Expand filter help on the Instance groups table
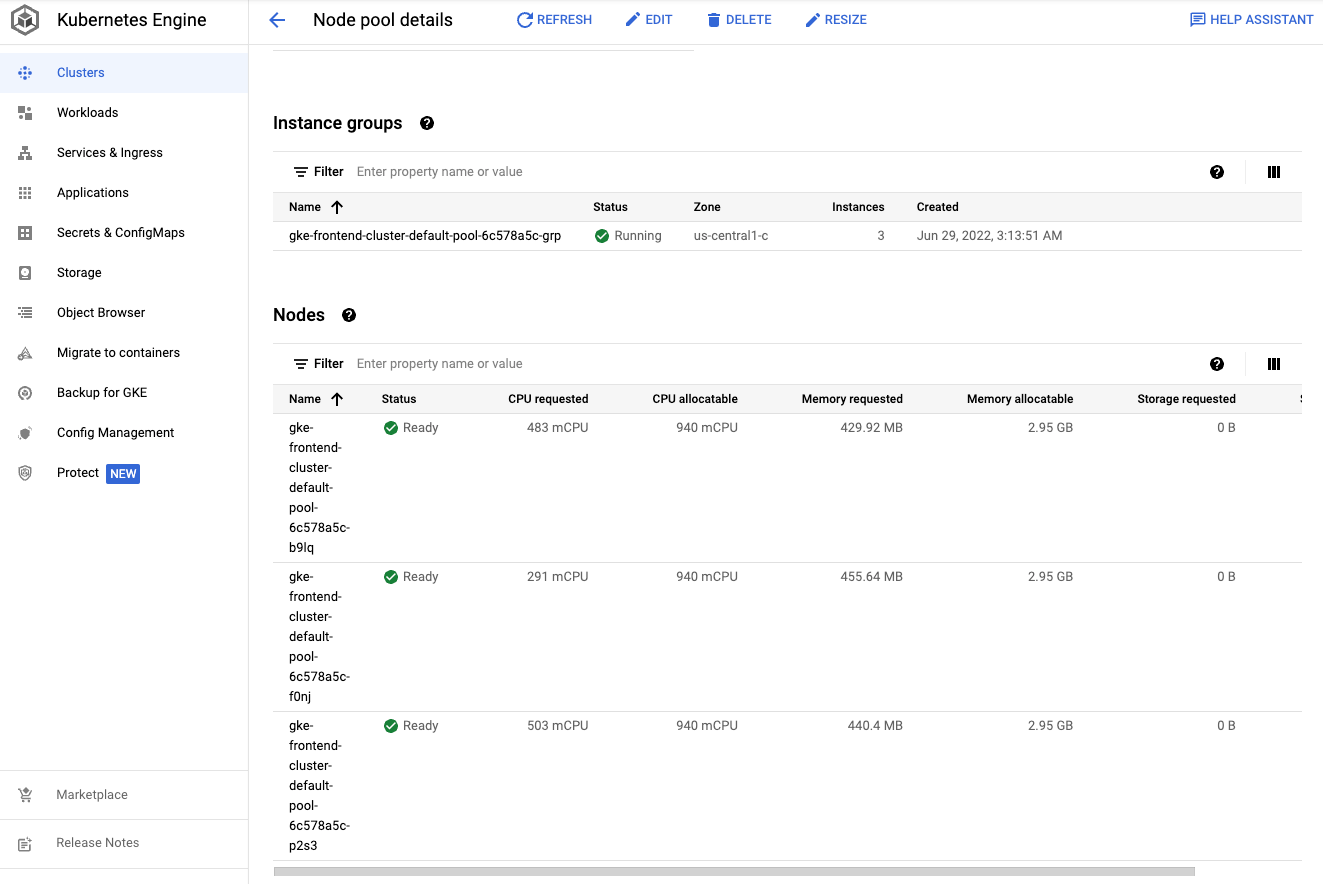The image size is (1323, 884). click(1217, 172)
